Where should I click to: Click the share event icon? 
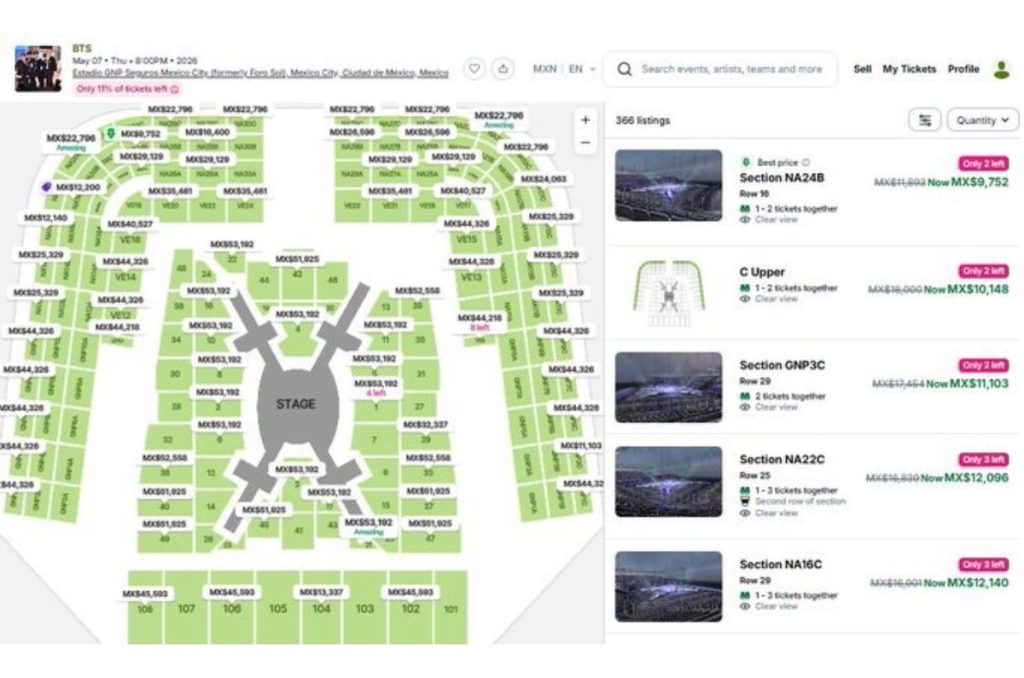(x=503, y=69)
